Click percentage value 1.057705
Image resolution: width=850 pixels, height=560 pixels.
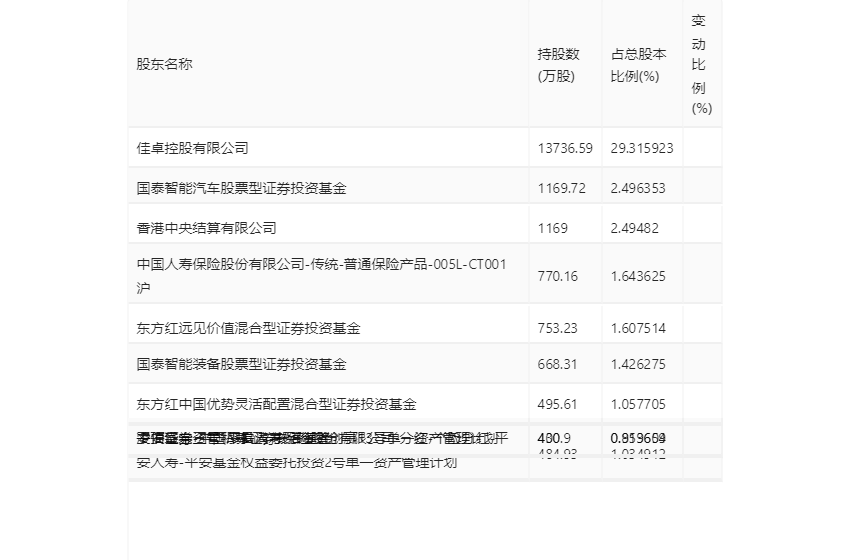[638, 404]
